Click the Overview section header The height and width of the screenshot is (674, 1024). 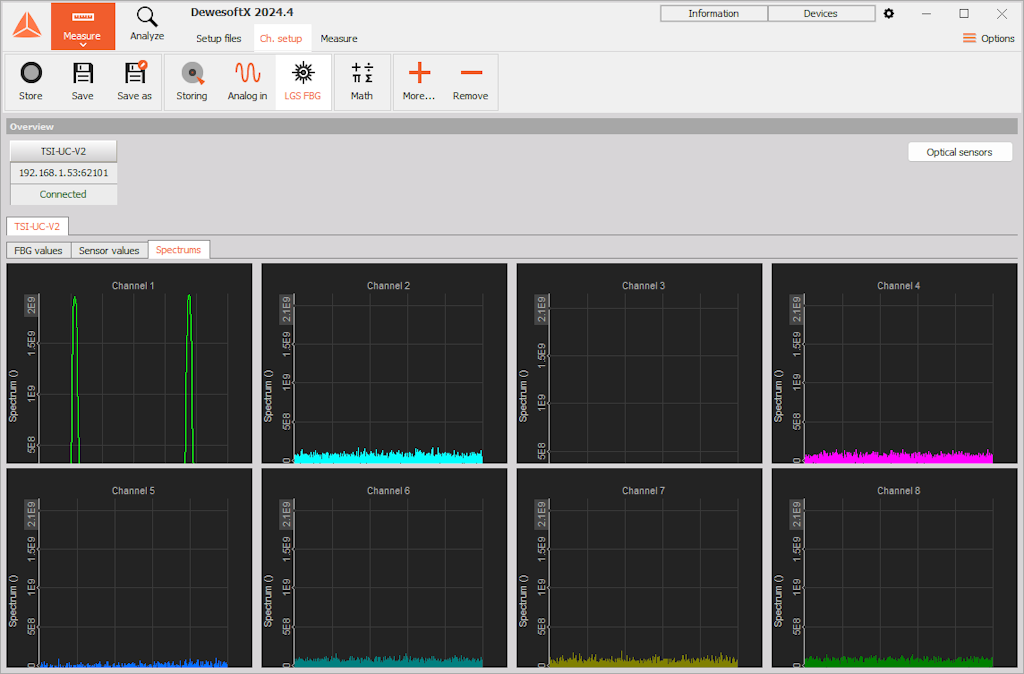[511, 127]
